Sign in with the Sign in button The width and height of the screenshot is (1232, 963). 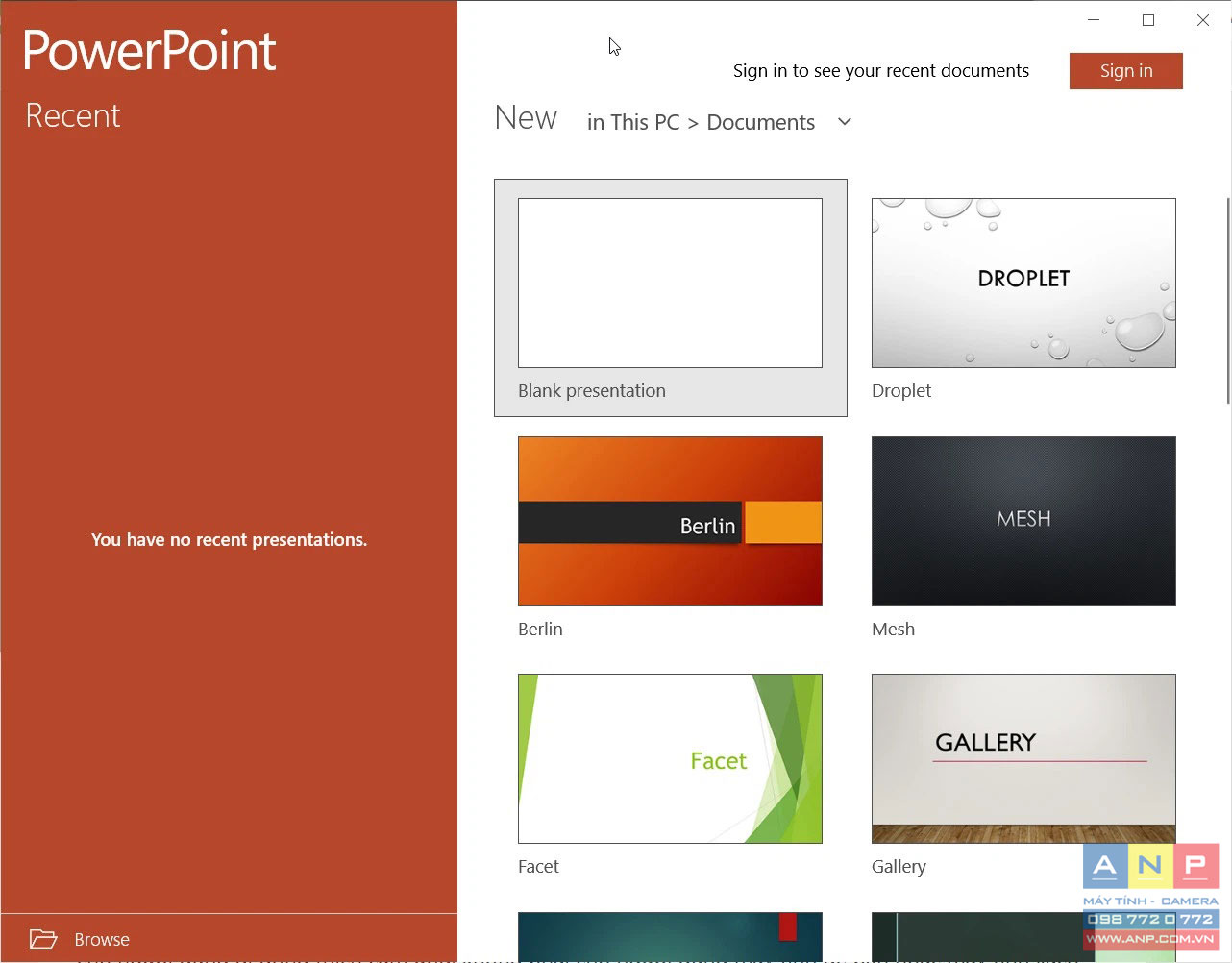point(1126,71)
